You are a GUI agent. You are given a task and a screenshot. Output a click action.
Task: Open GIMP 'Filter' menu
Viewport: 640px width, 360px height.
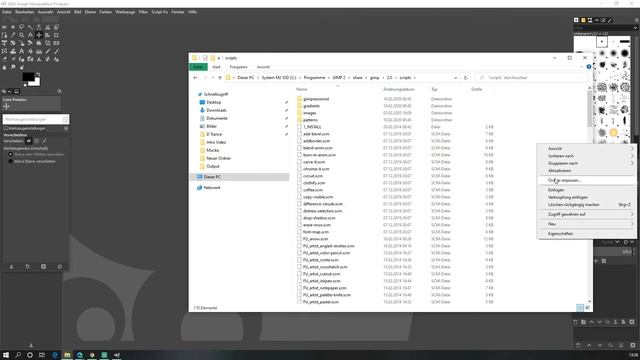[143, 12]
